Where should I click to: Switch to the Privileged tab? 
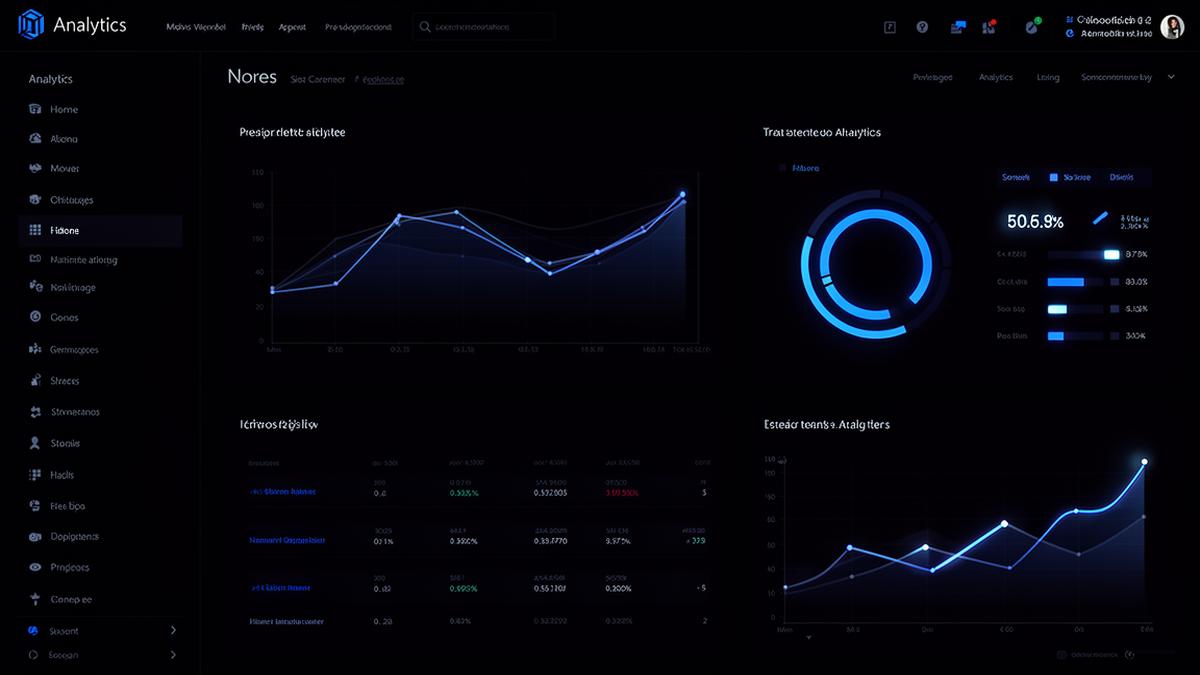tap(933, 76)
